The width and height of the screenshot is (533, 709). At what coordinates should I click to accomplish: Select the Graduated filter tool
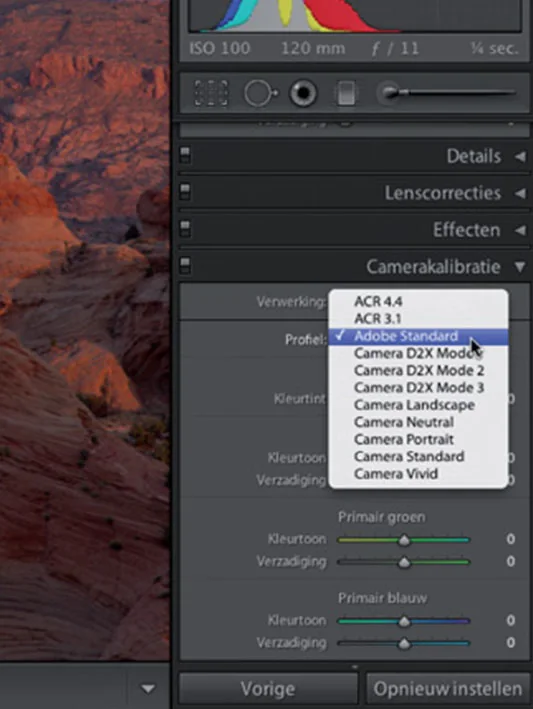[x=346, y=93]
